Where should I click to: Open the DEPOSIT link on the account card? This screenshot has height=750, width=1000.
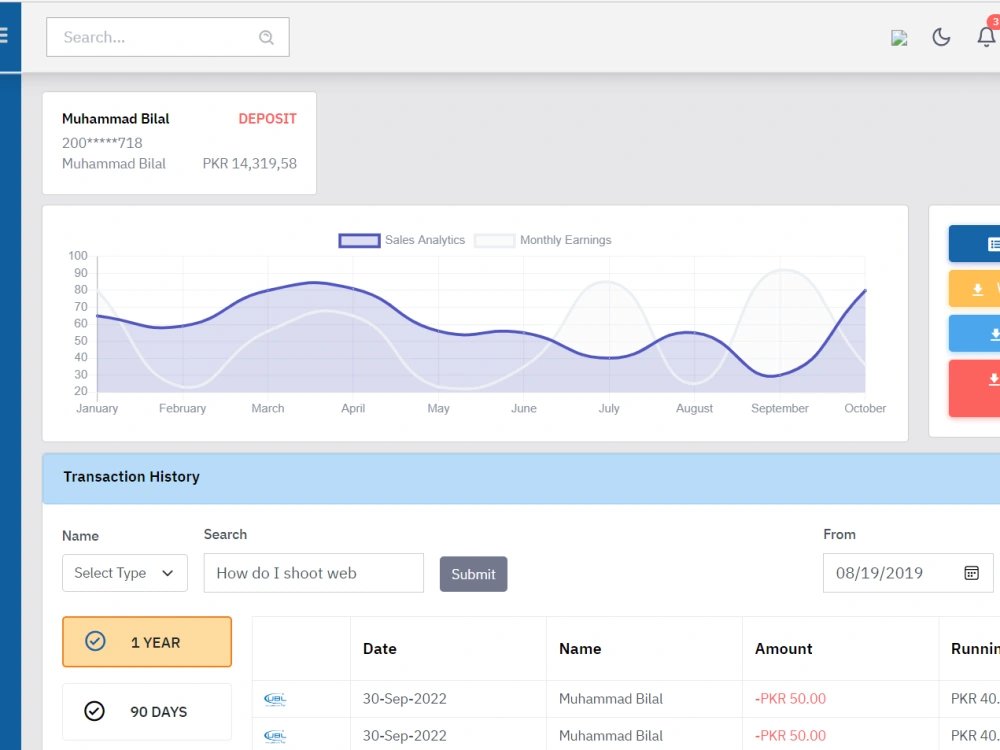point(267,118)
